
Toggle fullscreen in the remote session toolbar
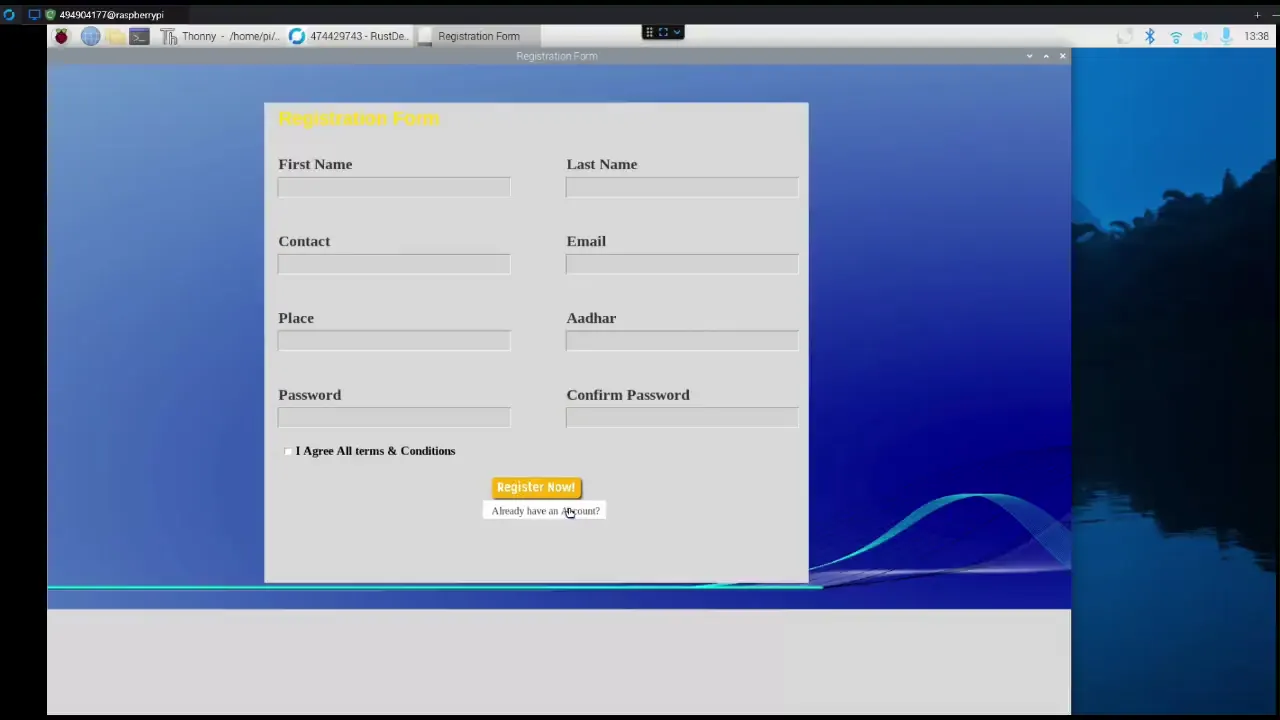click(x=662, y=32)
